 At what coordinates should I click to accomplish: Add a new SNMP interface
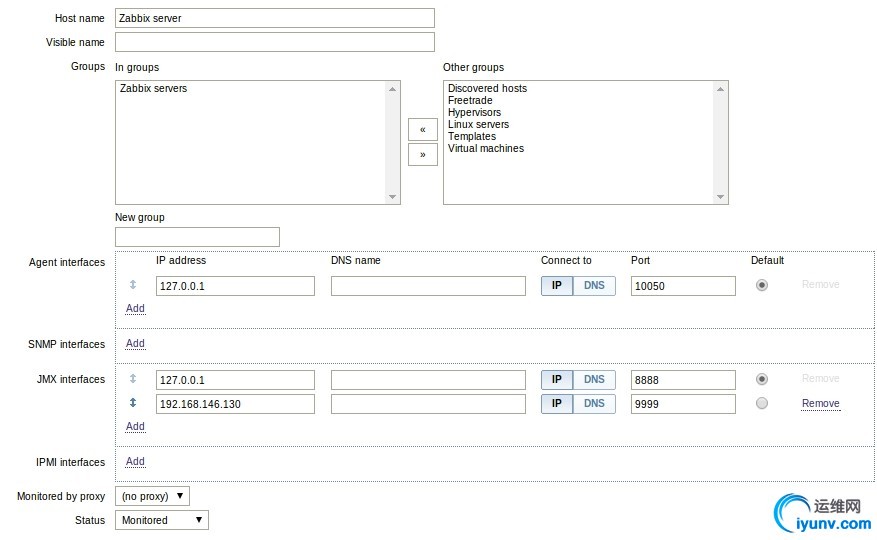[x=135, y=344]
